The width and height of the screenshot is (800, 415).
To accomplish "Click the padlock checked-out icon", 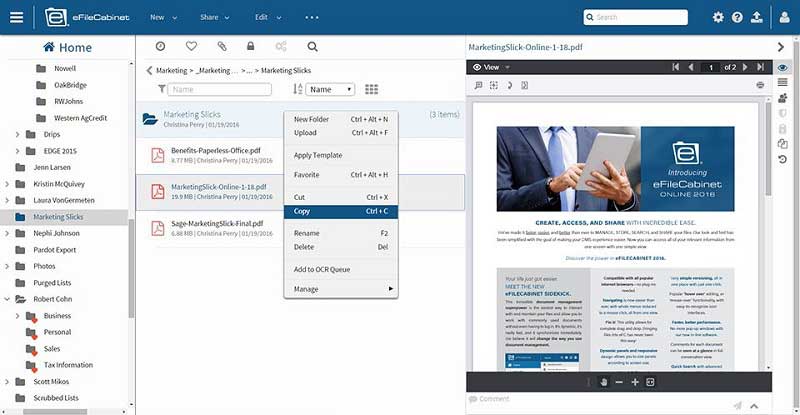I will pyautogui.click(x=251, y=46).
